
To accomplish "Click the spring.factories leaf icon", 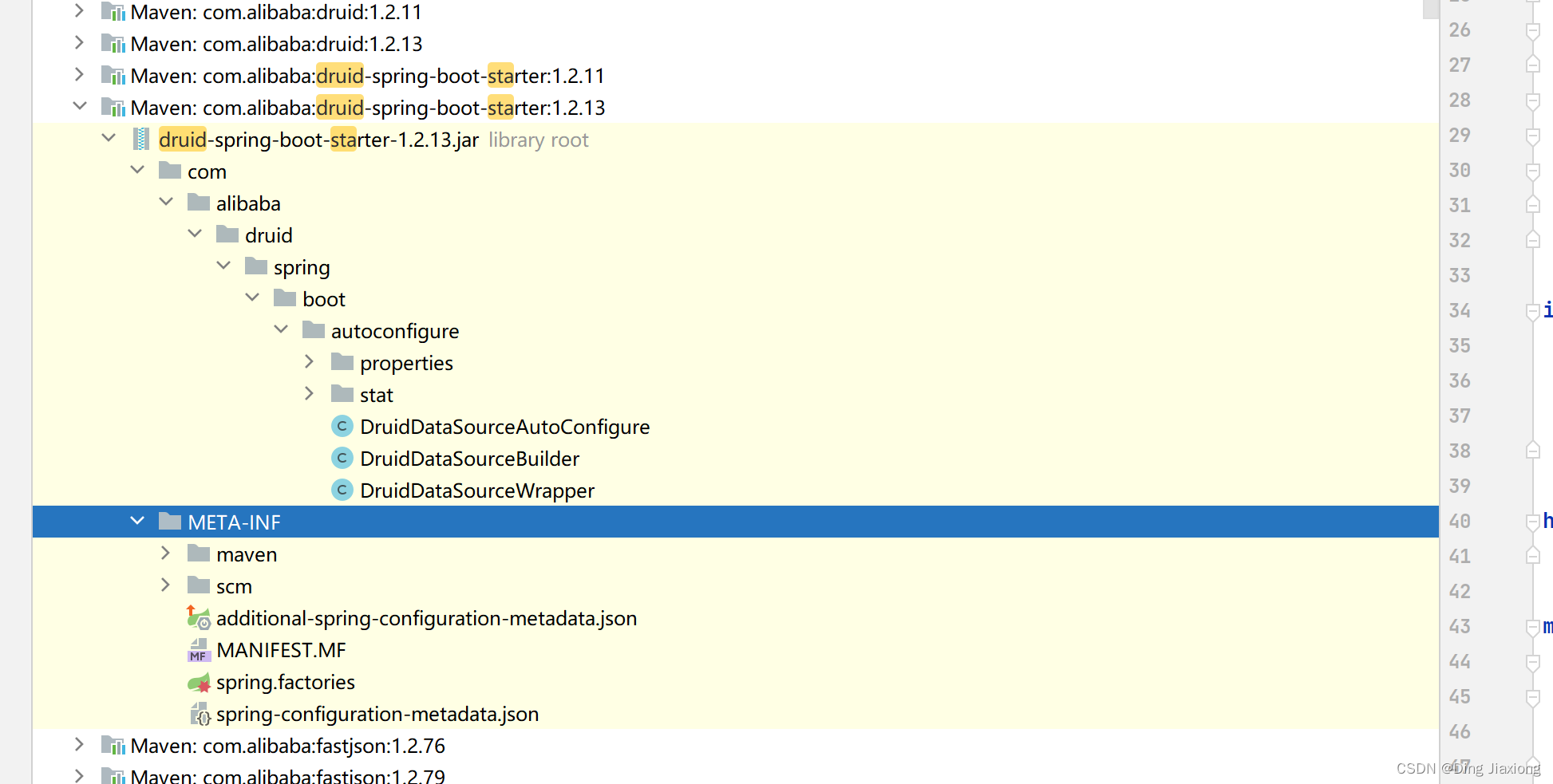I will 199,683.
